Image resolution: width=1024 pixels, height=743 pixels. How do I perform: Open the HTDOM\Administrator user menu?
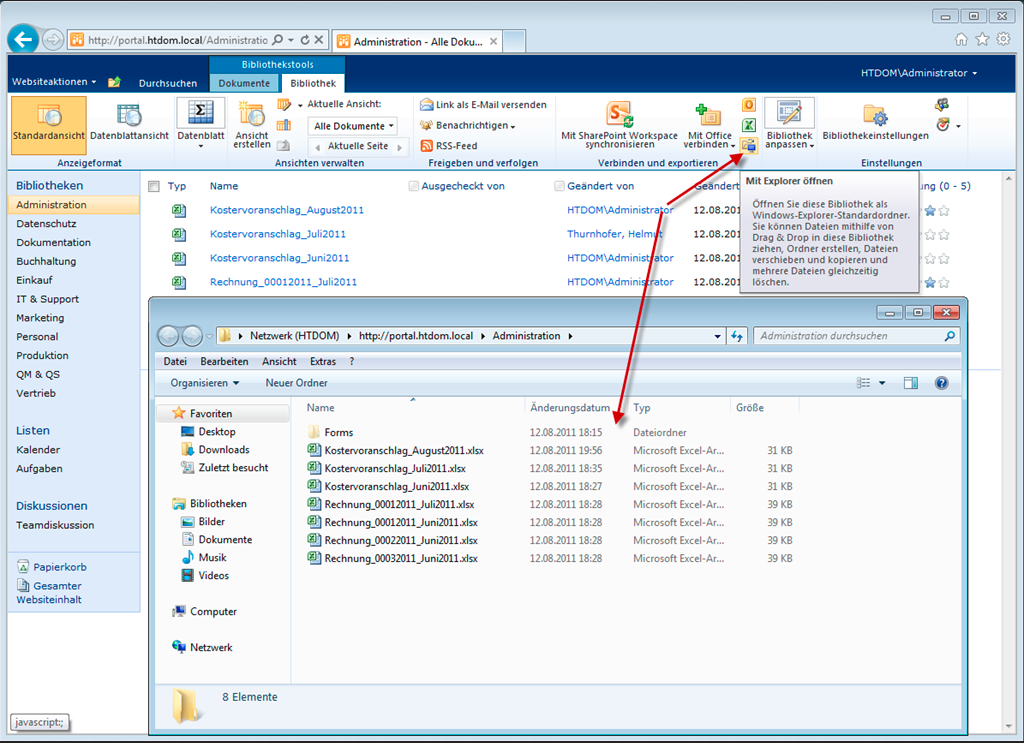point(918,73)
